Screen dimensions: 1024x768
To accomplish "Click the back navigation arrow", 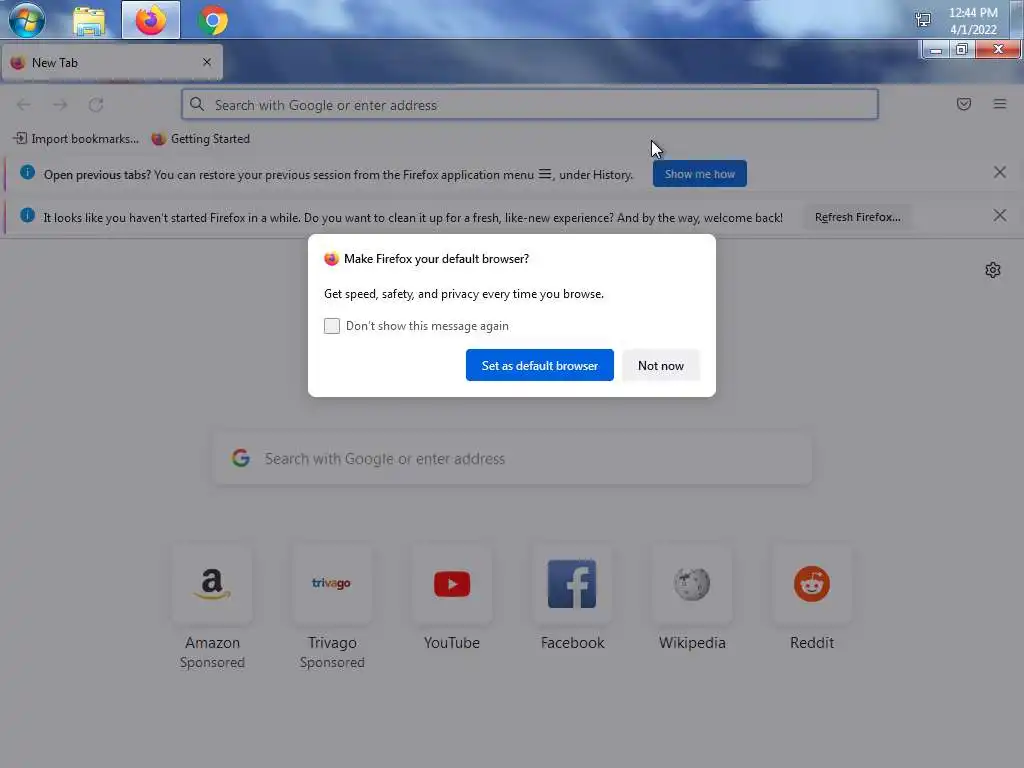I will pos(24,104).
